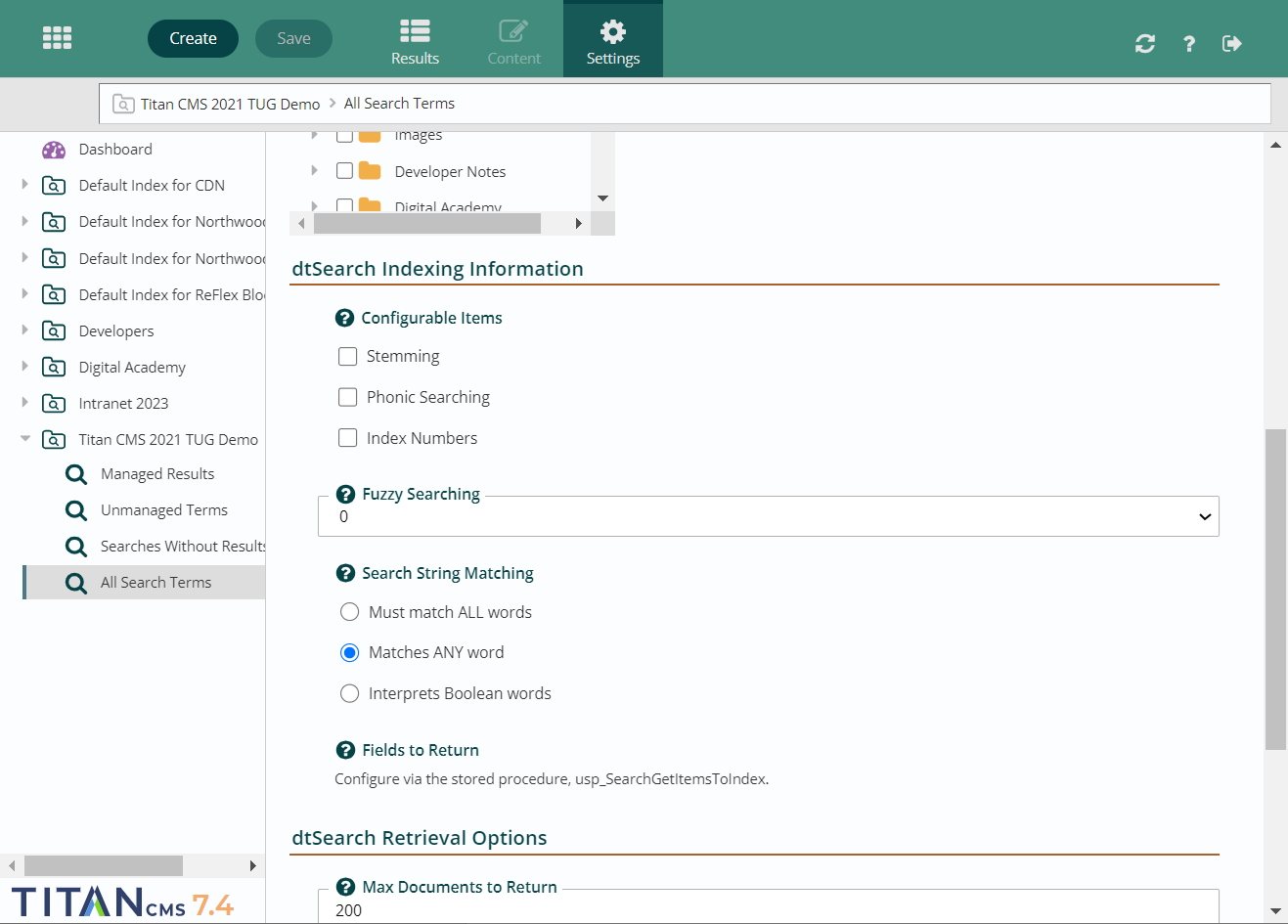
Task: Click the All Search Terms breadcrumb
Action: [x=399, y=104]
